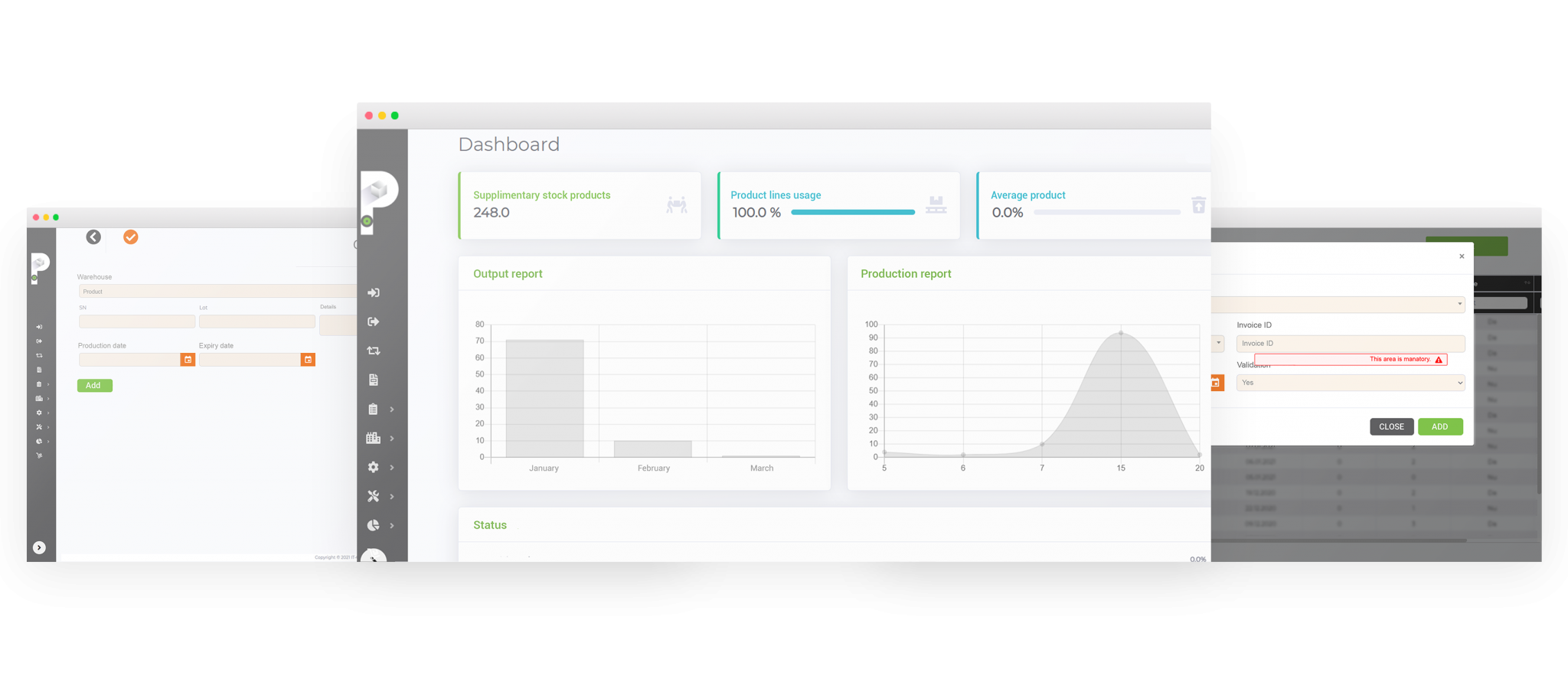This screenshot has width=1568, height=692.
Task: Expand the factory submenu chevron in Dashboard sidebar
Action: click(x=392, y=439)
